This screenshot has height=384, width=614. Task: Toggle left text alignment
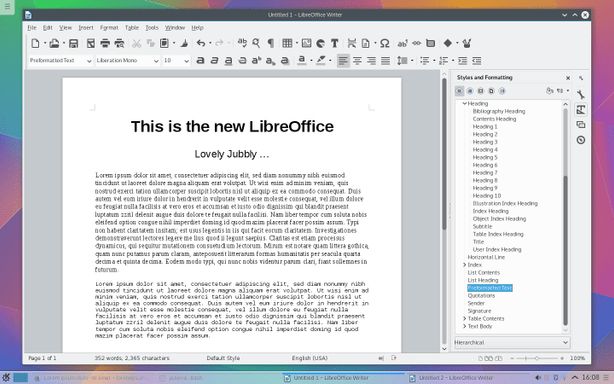click(x=343, y=61)
